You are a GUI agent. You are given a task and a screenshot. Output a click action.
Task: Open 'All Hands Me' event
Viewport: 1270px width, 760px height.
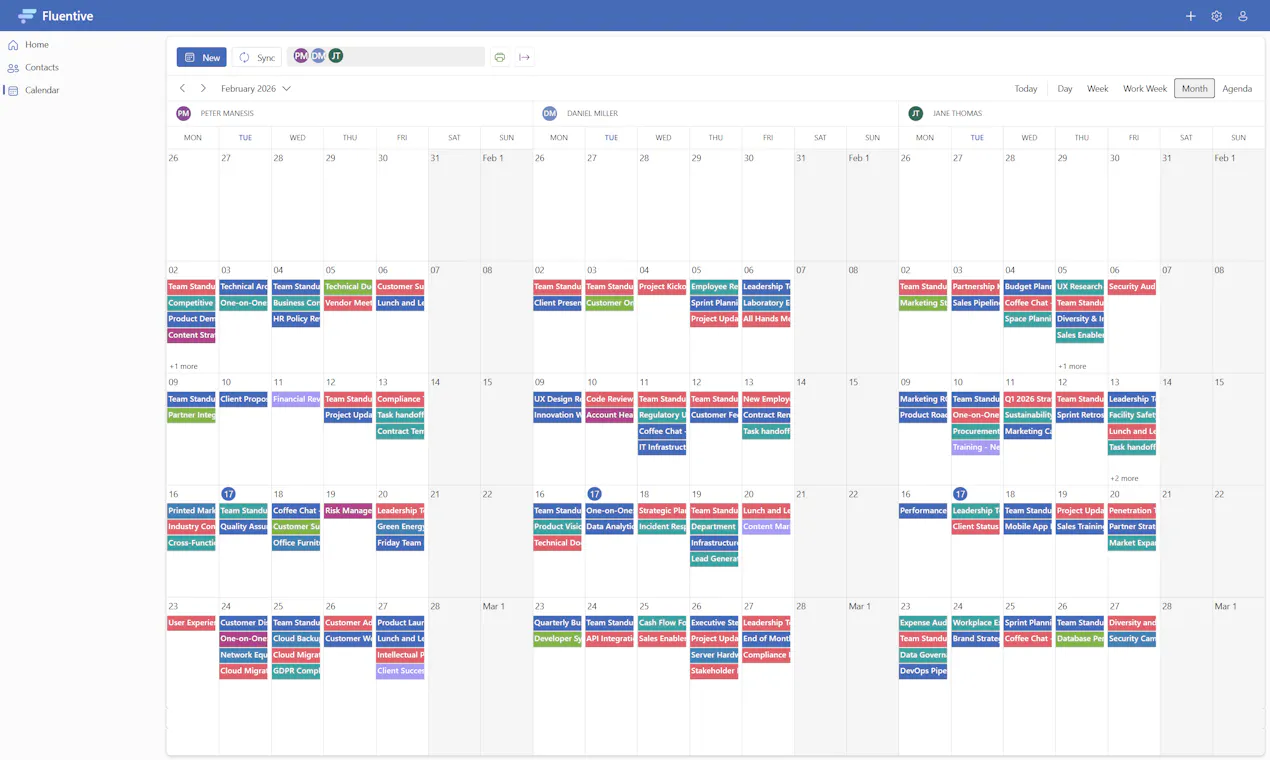pos(766,319)
